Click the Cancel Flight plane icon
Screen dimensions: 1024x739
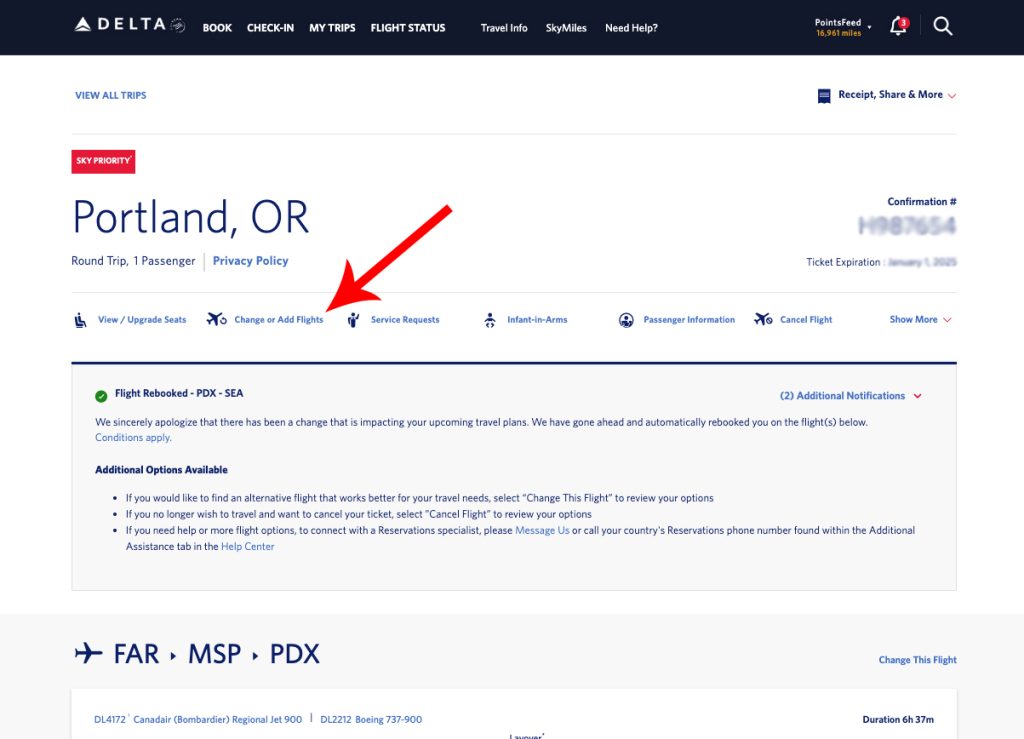(x=763, y=320)
